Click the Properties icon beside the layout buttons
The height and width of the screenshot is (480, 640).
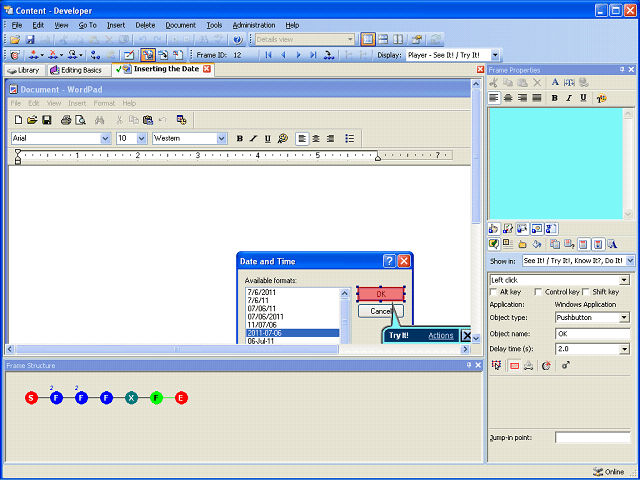(416, 40)
